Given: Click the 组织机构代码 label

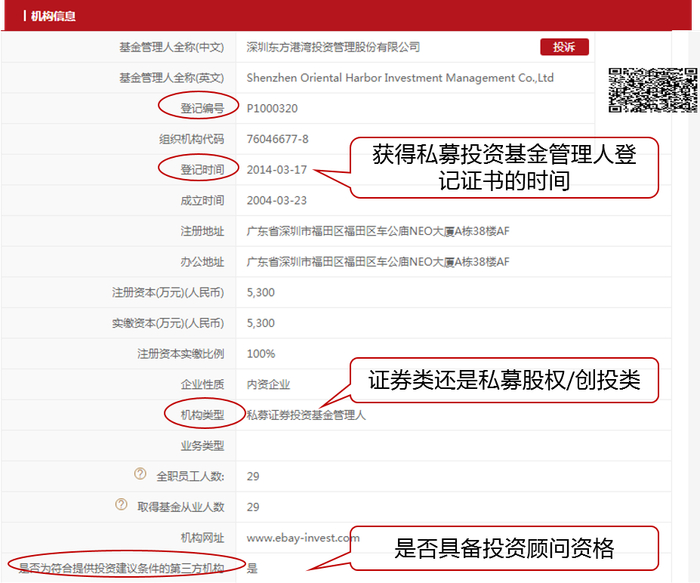Looking at the screenshot, I should coord(192,139).
